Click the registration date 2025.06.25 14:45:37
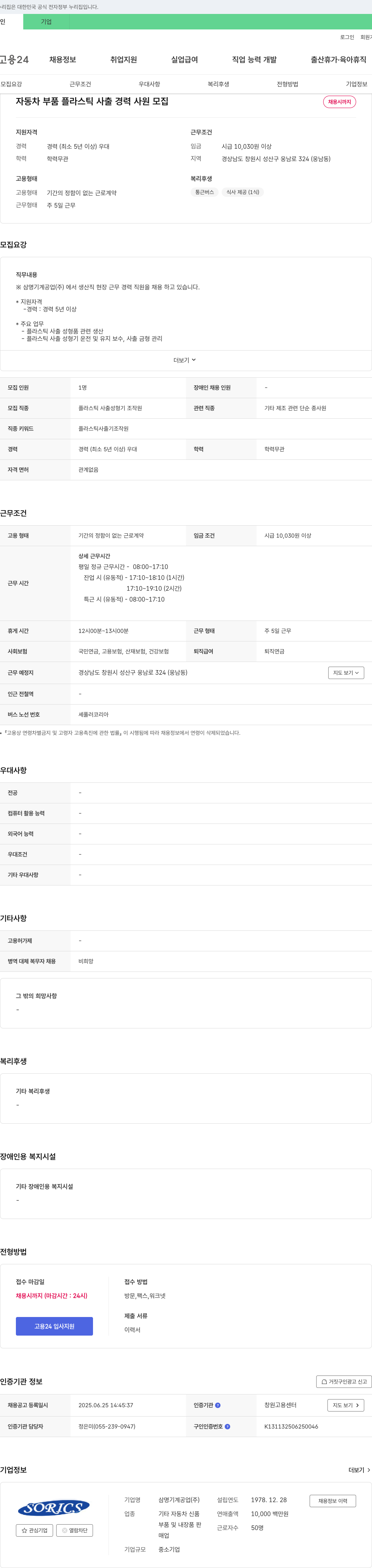372x1568 pixels. pos(106,1405)
